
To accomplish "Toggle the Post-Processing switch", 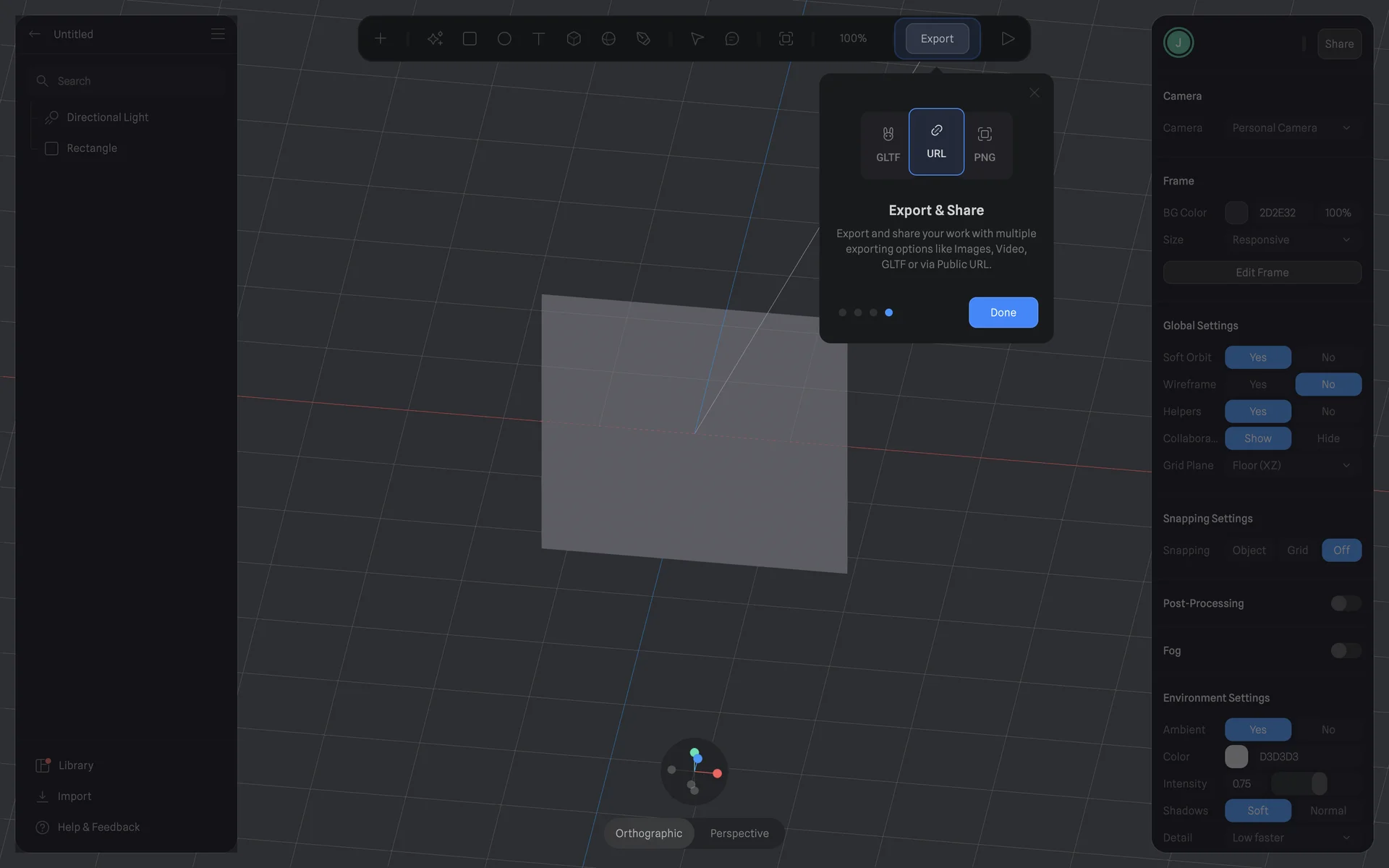I will pos(1346,603).
